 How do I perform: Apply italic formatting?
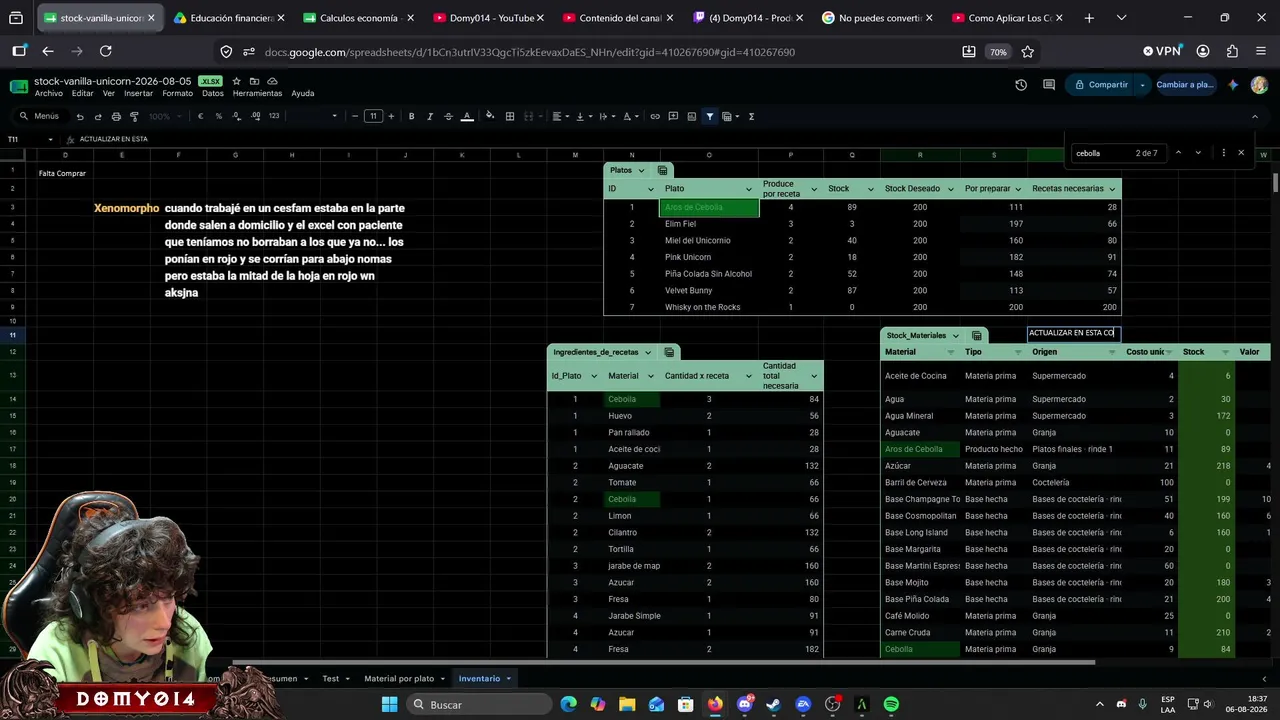[x=430, y=116]
